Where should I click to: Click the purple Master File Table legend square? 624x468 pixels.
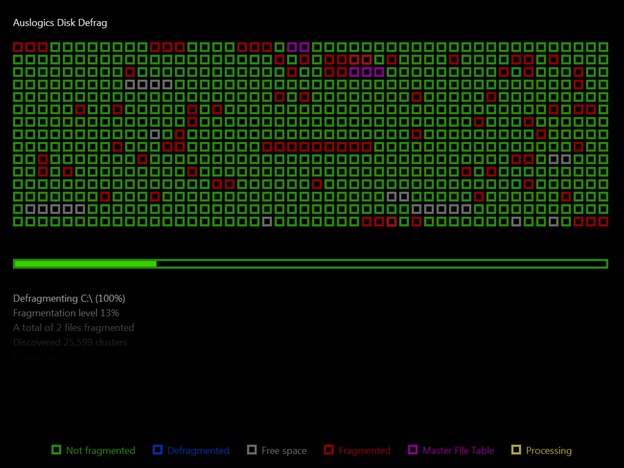click(x=413, y=450)
